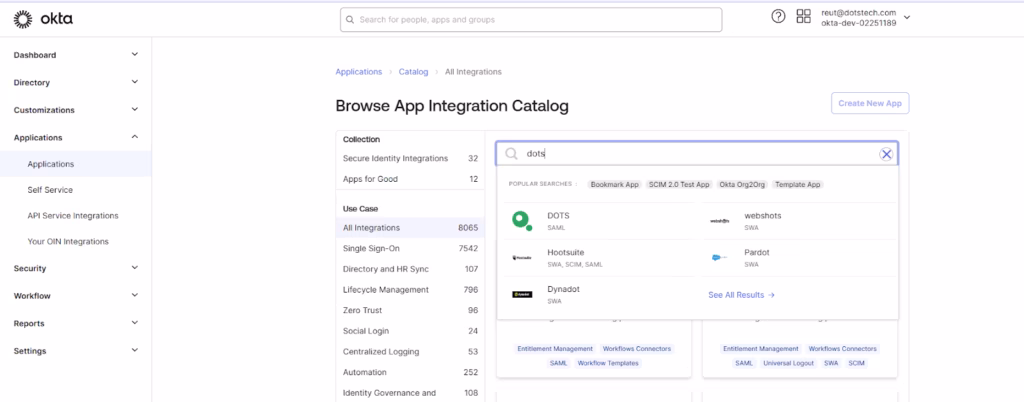The image size is (1024, 402).
Task: Open Self Service in the sidebar
Action: pyautogui.click(x=50, y=190)
